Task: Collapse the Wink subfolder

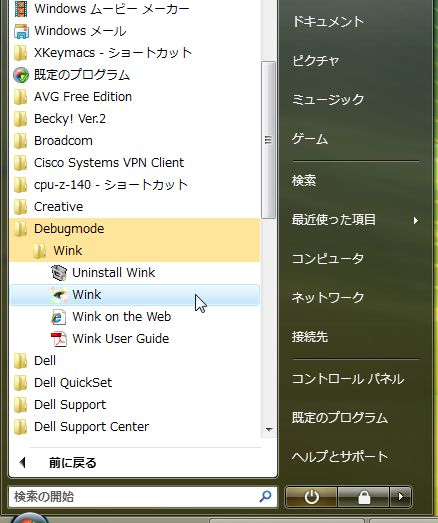Action: [x=135, y=251]
